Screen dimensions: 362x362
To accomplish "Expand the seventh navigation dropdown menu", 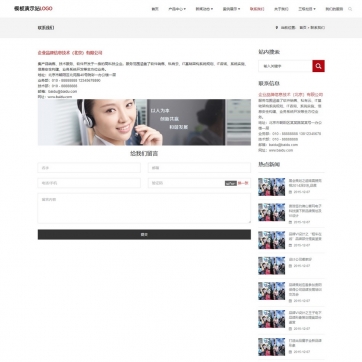I will point(307,9).
